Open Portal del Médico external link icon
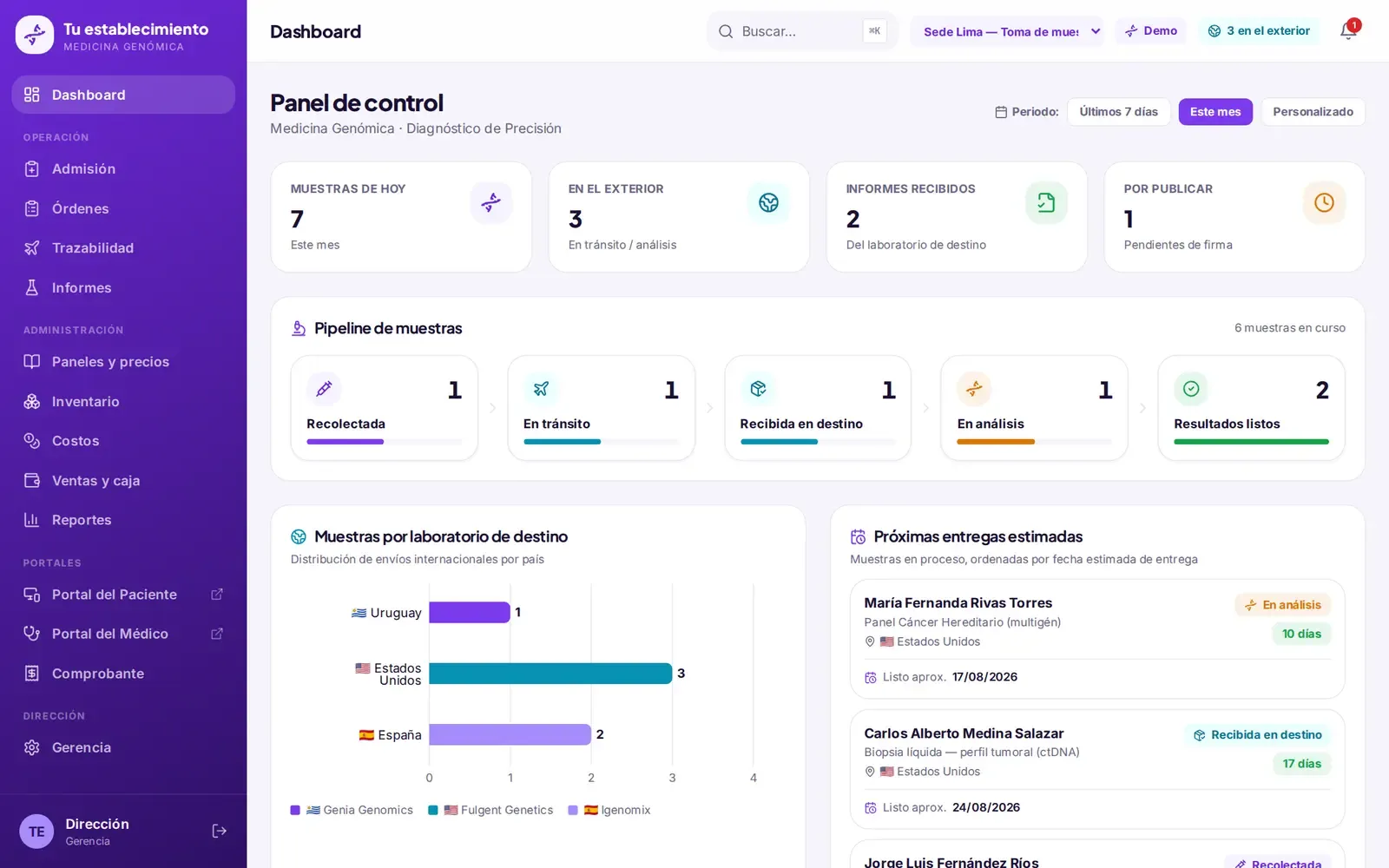The width and height of the screenshot is (1389, 868). pos(217,634)
